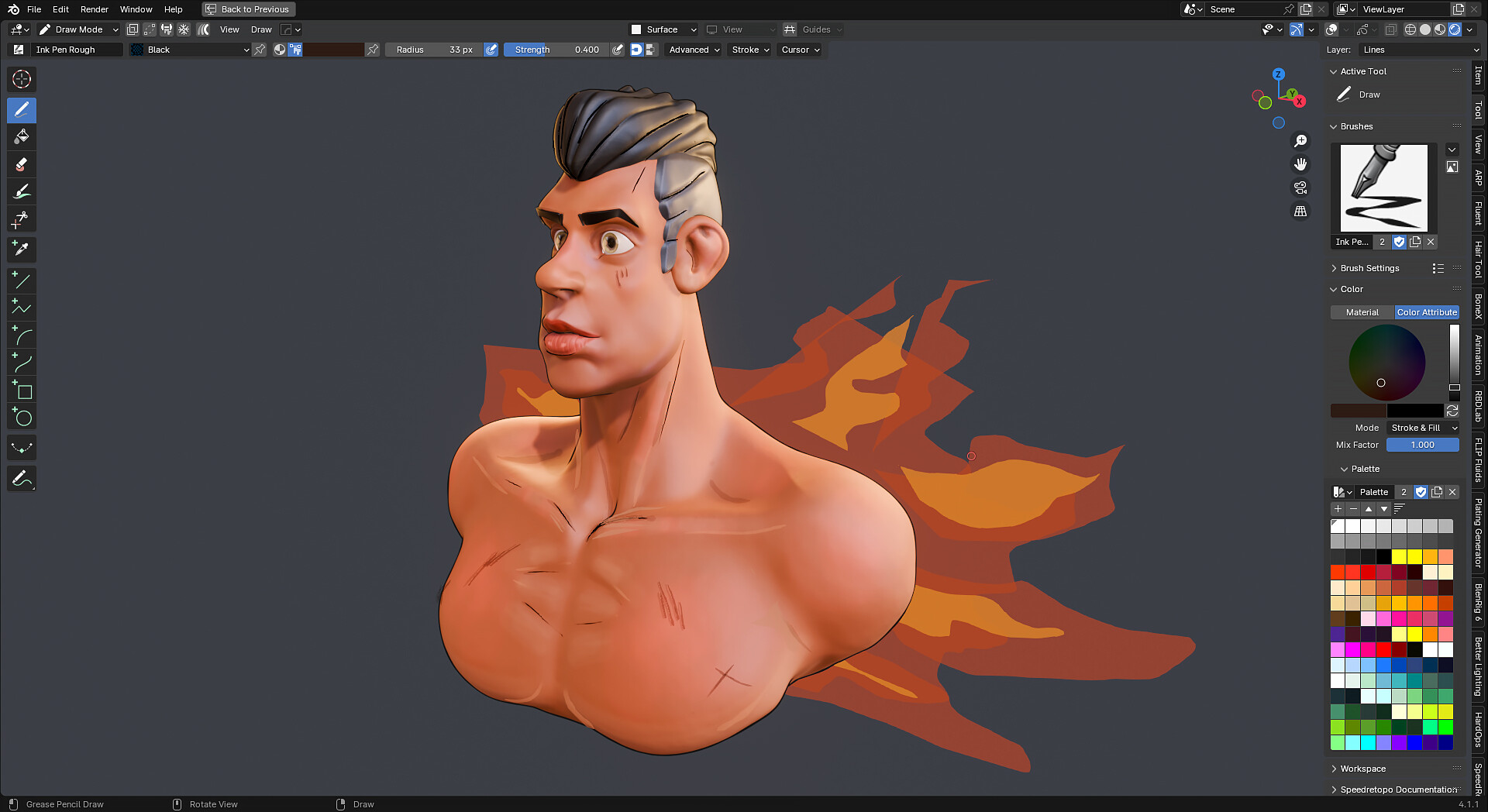
Task: Select the Circle primitive tool
Action: coord(22,417)
